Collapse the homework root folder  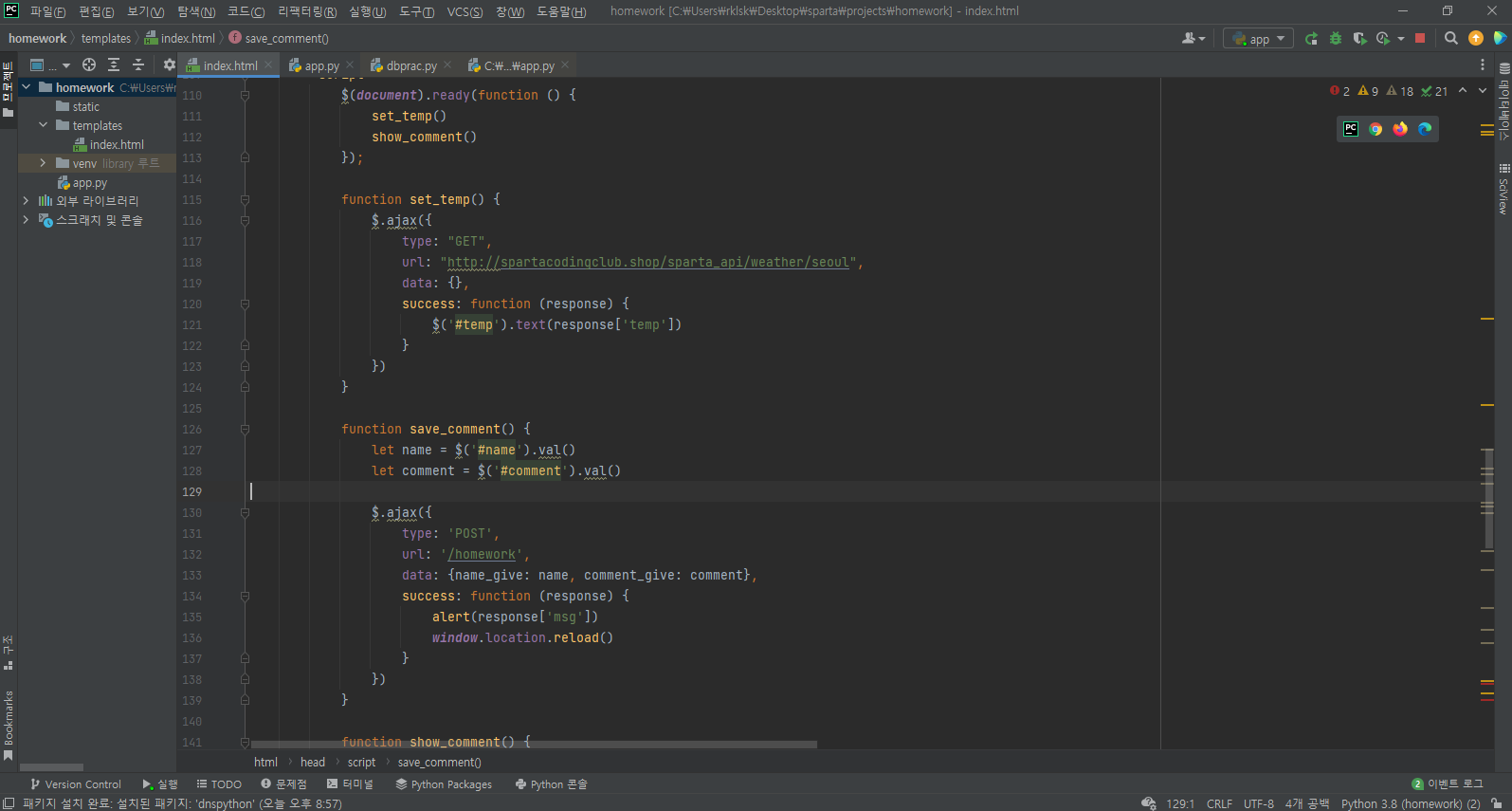click(27, 87)
